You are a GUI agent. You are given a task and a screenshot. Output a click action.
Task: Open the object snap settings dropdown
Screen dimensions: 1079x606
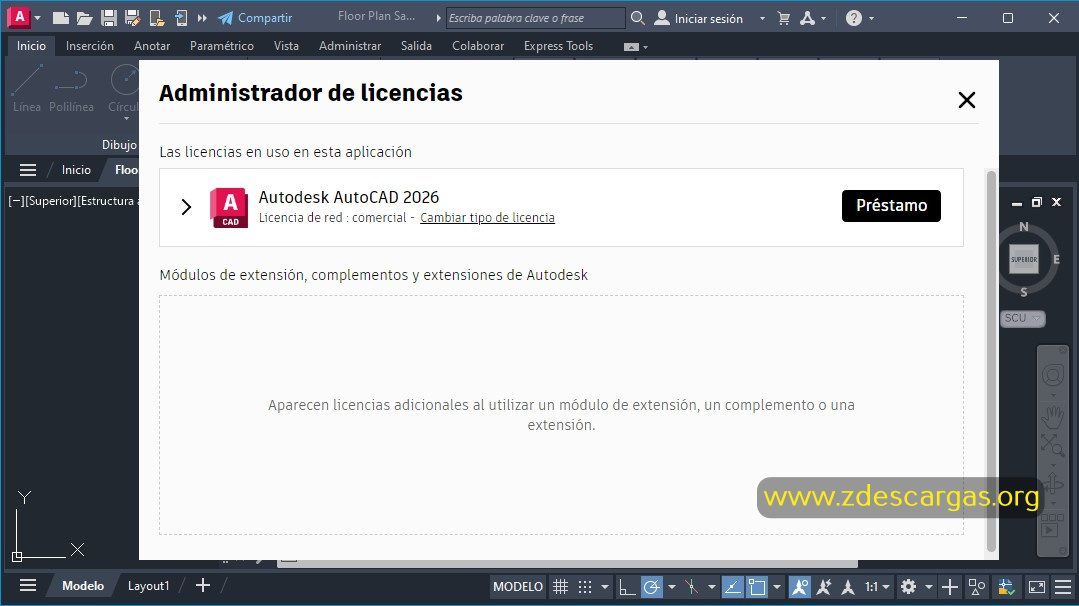(x=777, y=587)
